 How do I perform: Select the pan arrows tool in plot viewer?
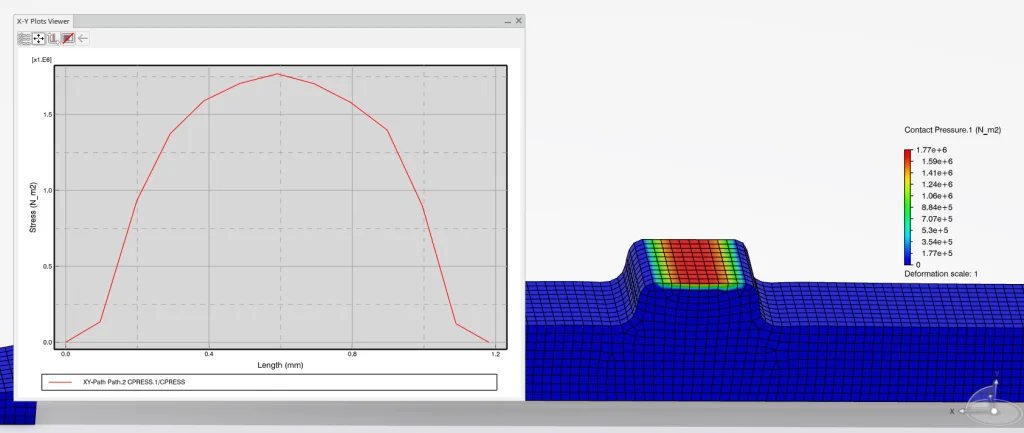pyautogui.click(x=39, y=39)
